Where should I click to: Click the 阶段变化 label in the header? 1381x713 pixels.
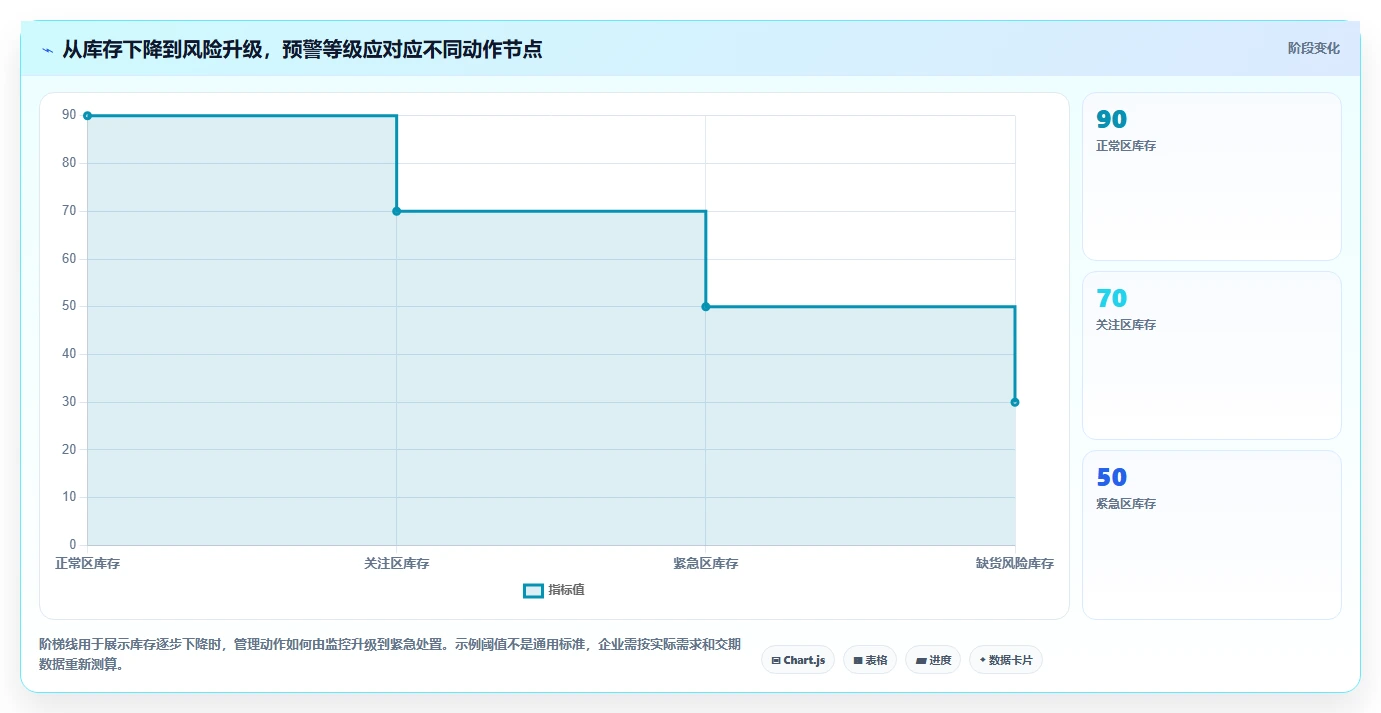coord(1313,48)
